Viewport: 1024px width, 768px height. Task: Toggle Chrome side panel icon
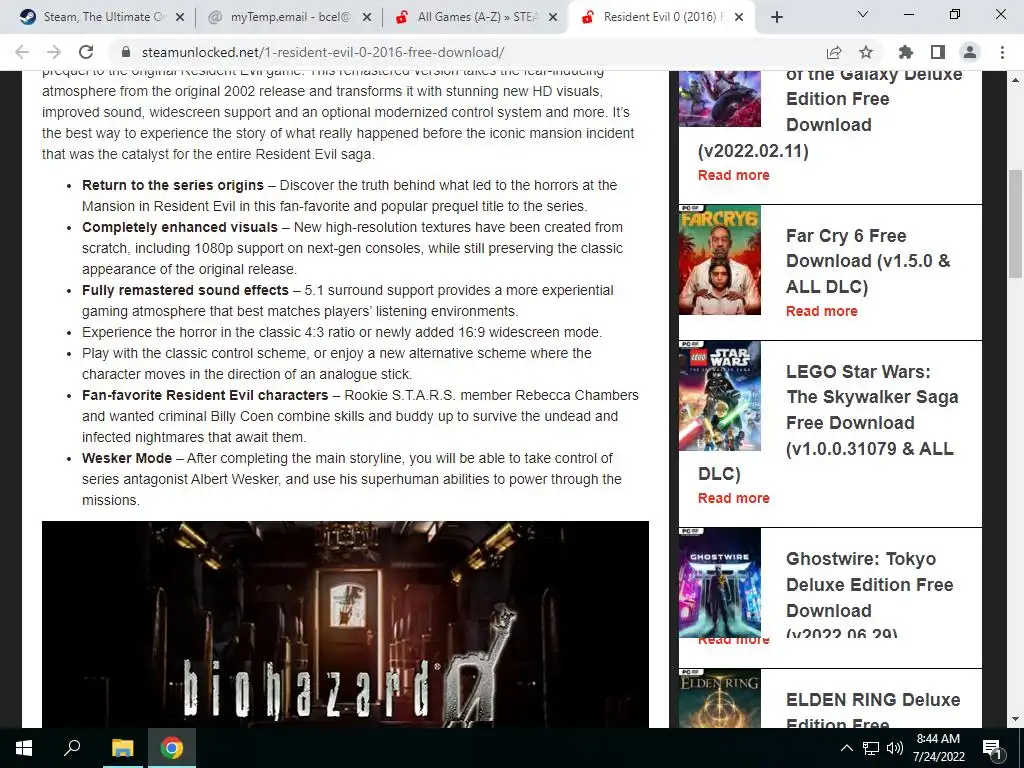(x=938, y=52)
